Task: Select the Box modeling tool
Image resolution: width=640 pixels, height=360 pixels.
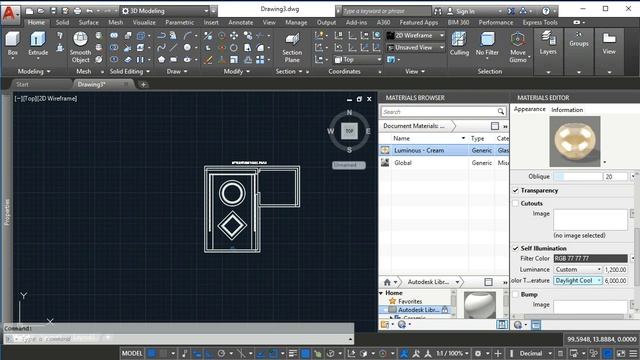Action: [12, 44]
